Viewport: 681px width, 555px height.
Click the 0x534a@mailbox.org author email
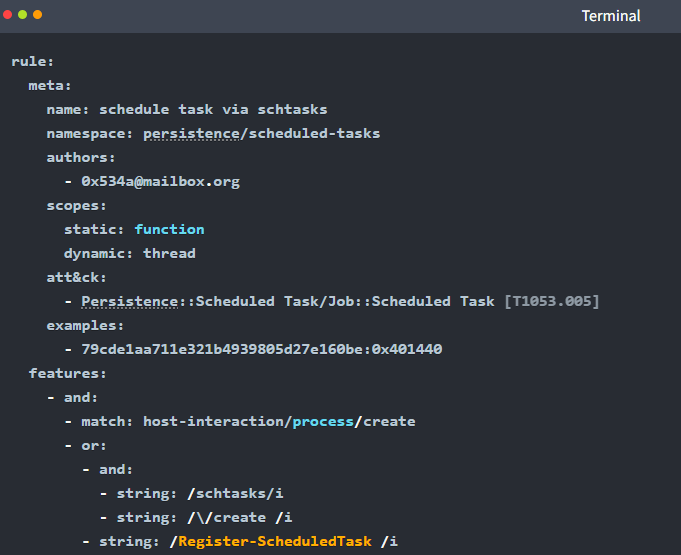click(x=160, y=182)
